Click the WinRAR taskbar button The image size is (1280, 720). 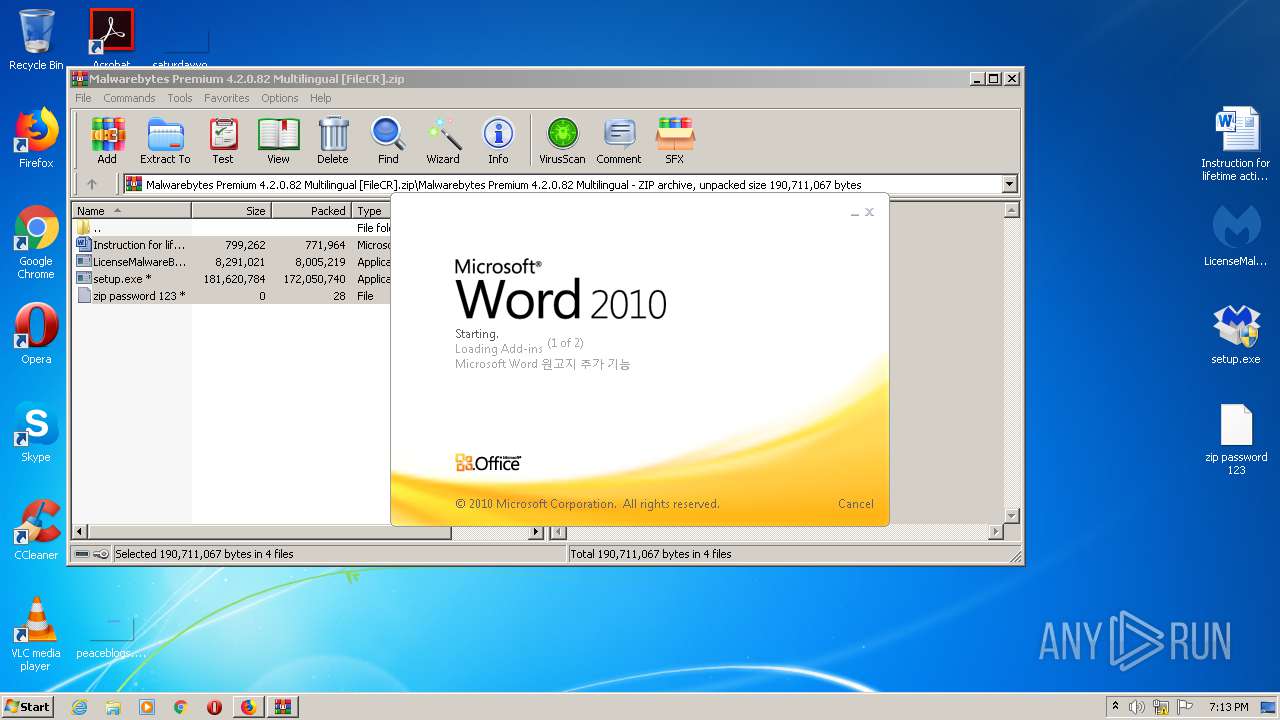(282, 707)
